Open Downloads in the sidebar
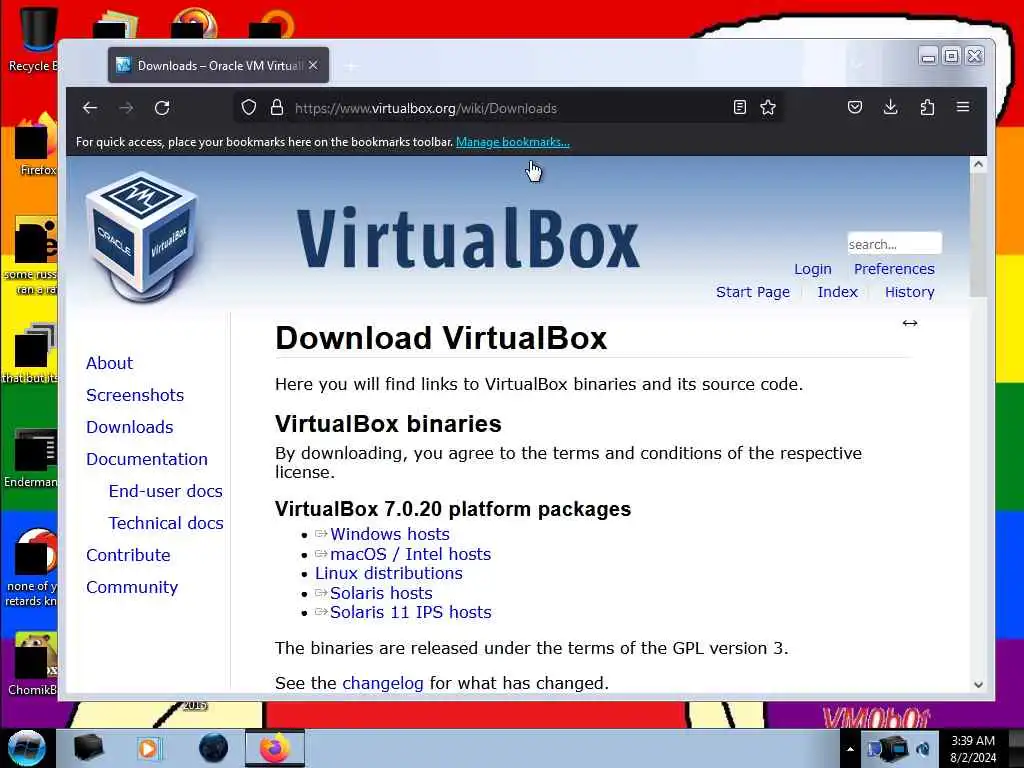 coord(129,427)
